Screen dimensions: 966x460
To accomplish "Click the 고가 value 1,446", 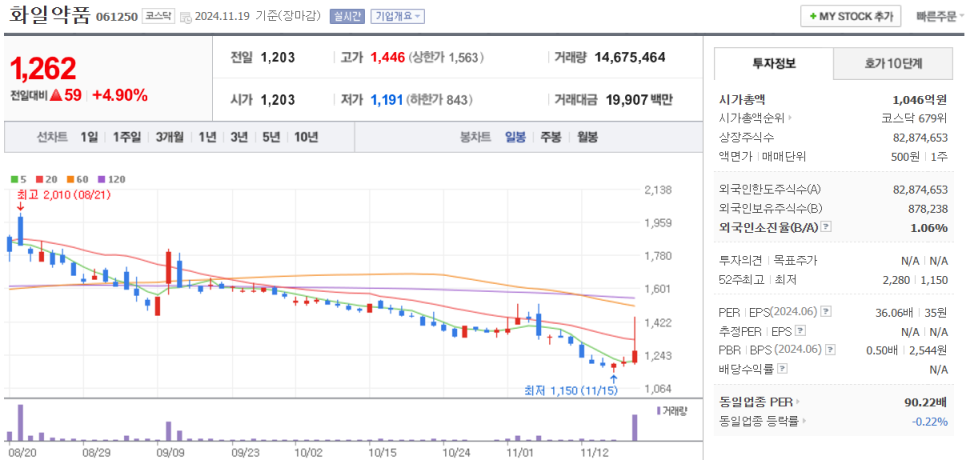I will click(388, 58).
